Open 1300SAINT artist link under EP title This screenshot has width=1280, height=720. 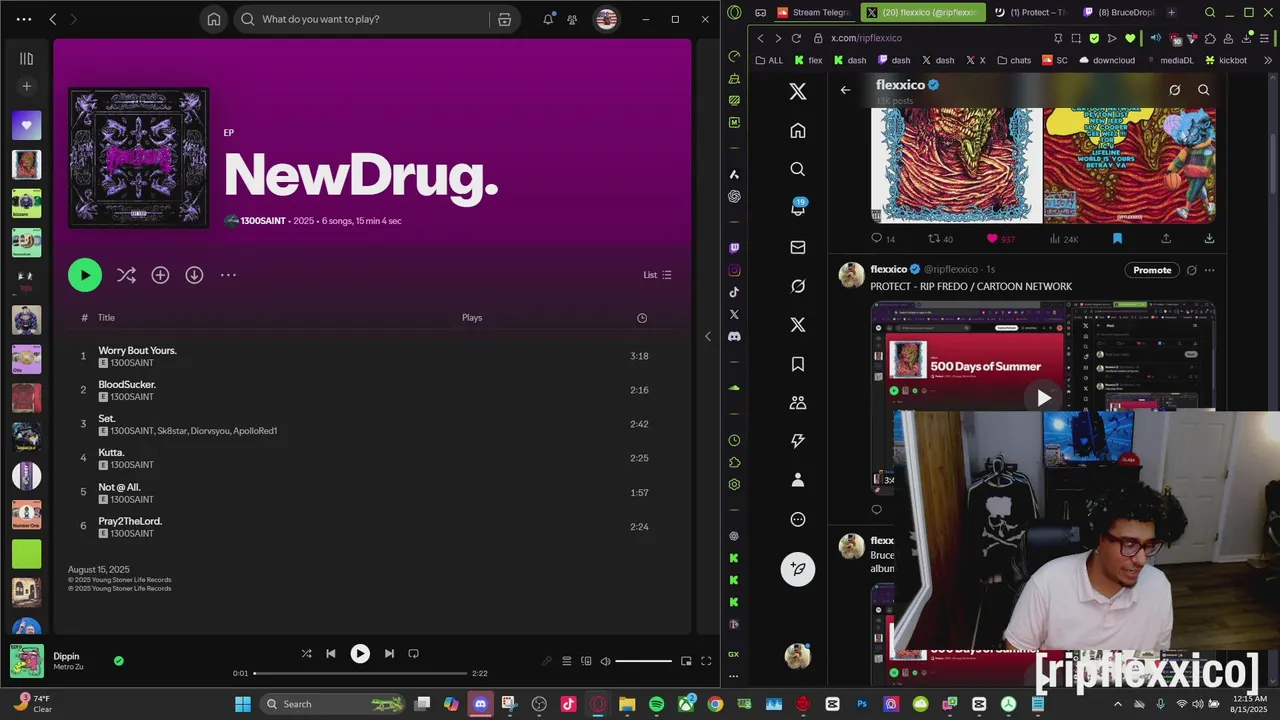(x=263, y=221)
